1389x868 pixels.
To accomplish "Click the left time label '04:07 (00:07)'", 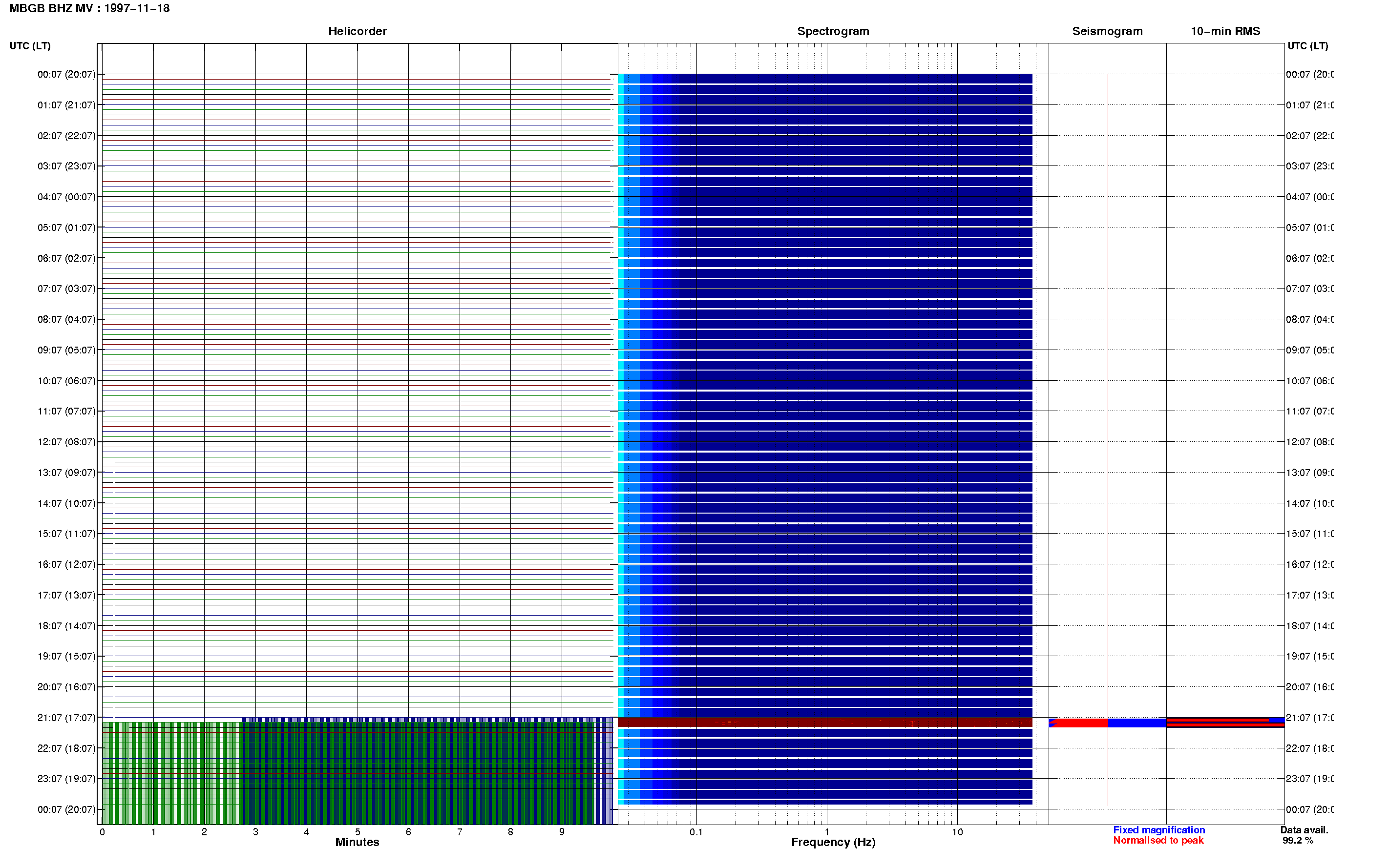I will 66,197.
